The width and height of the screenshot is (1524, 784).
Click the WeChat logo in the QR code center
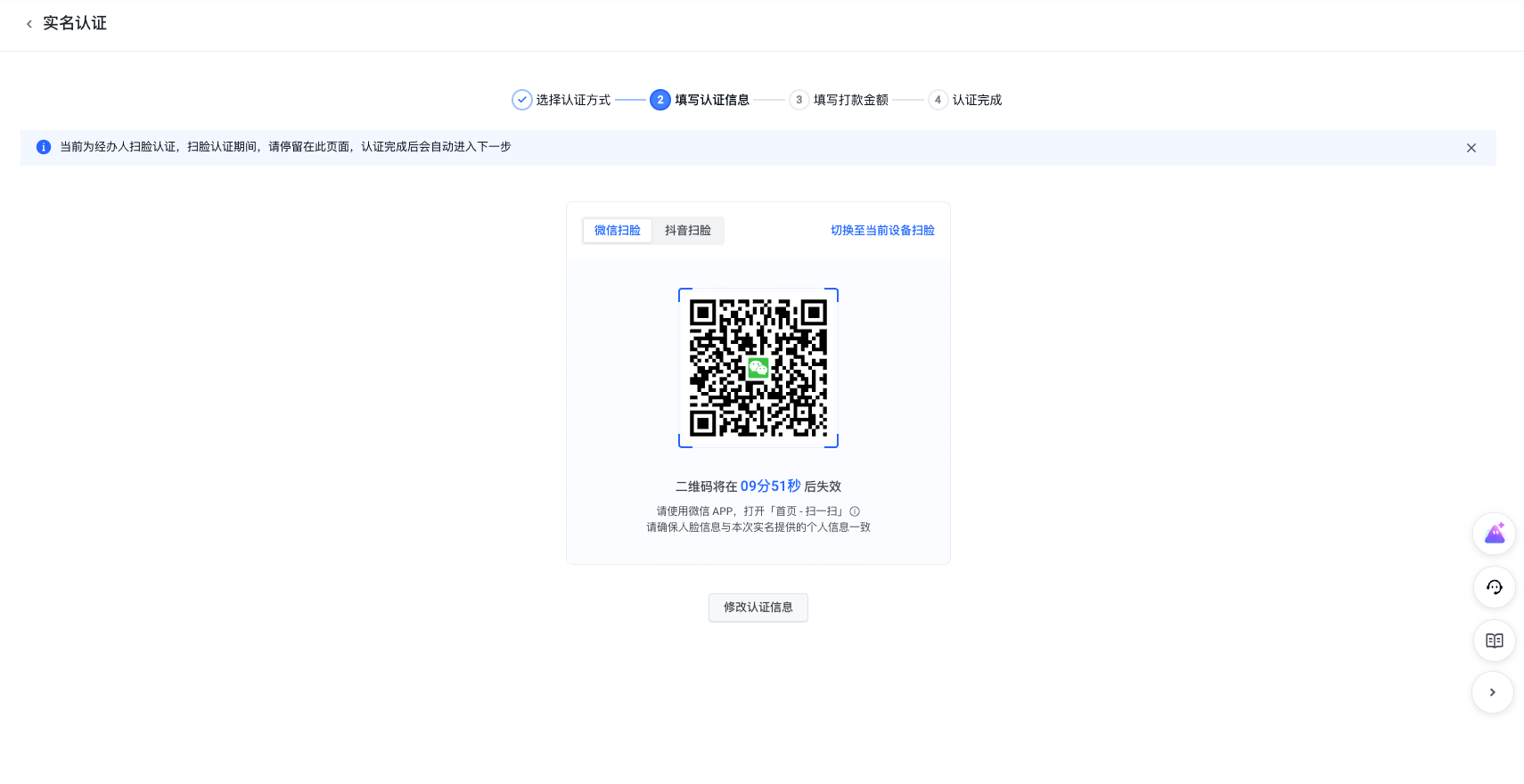[x=758, y=367]
